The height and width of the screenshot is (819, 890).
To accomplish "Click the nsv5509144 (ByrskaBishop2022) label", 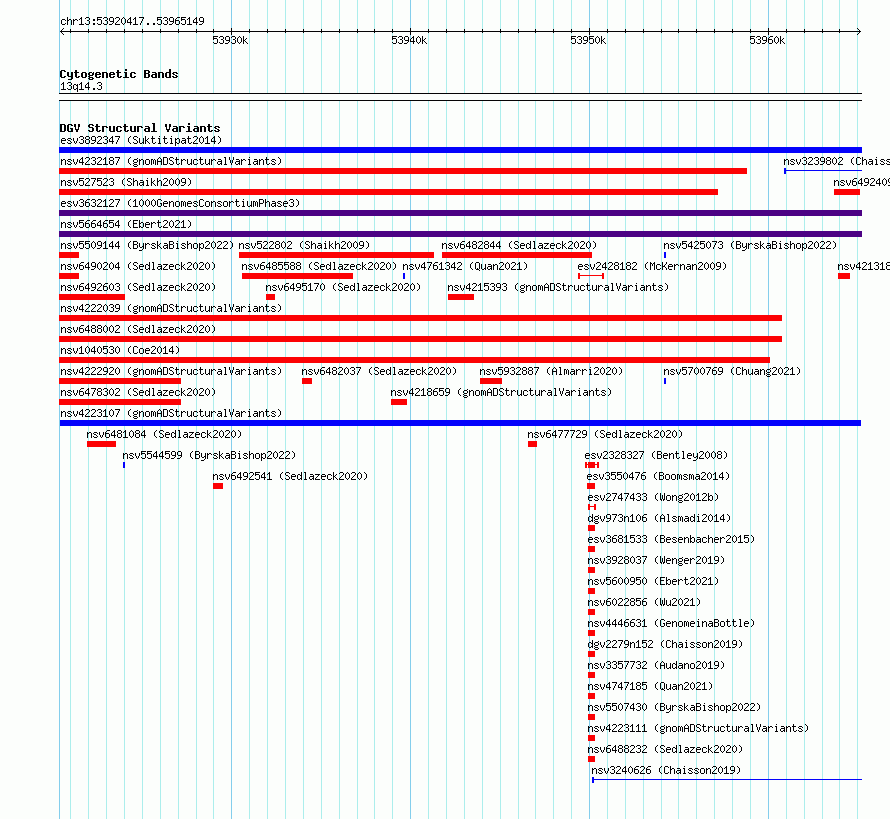I will [147, 245].
